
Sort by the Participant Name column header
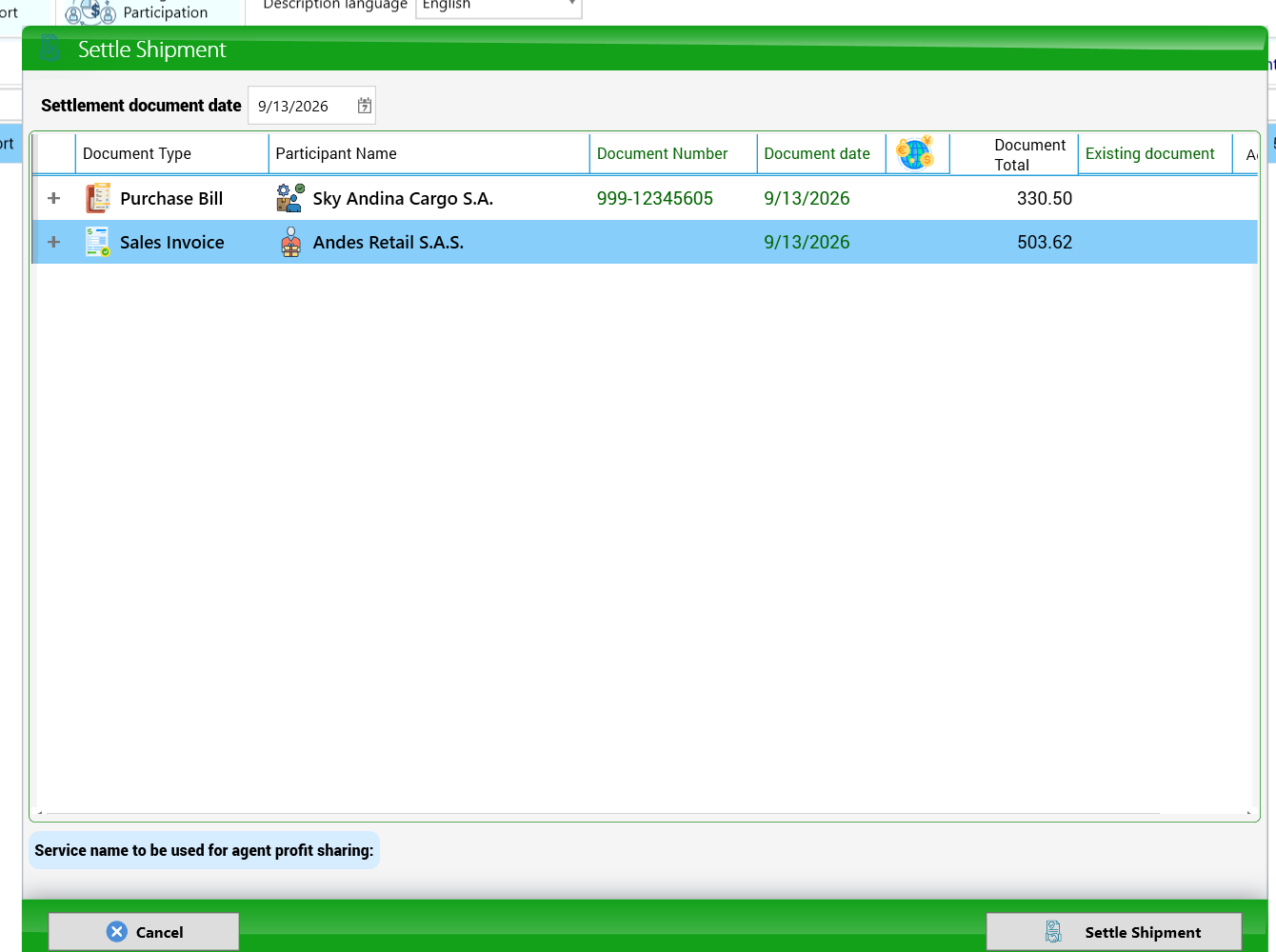(x=429, y=153)
